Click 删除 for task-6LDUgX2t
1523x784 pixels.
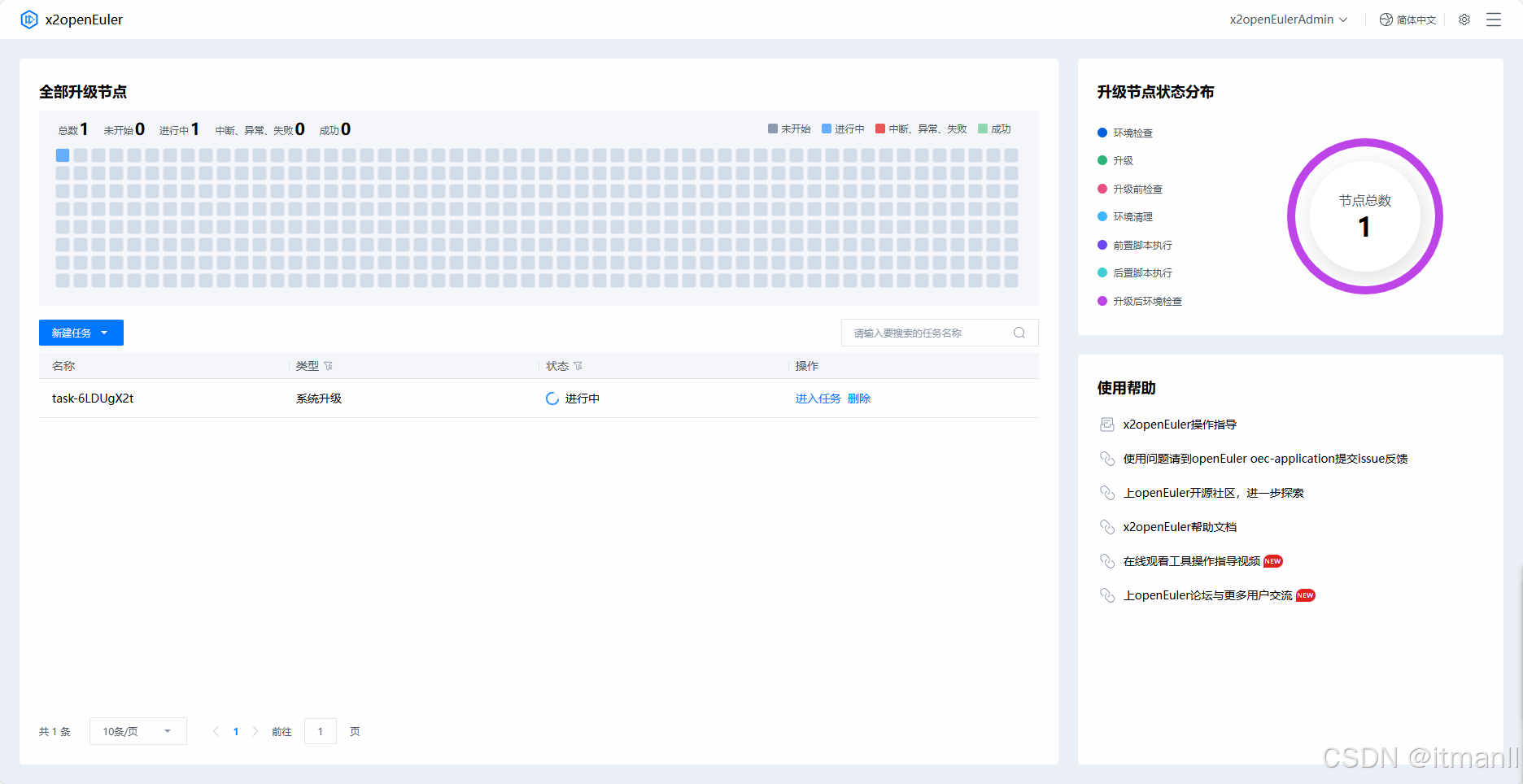click(x=859, y=399)
